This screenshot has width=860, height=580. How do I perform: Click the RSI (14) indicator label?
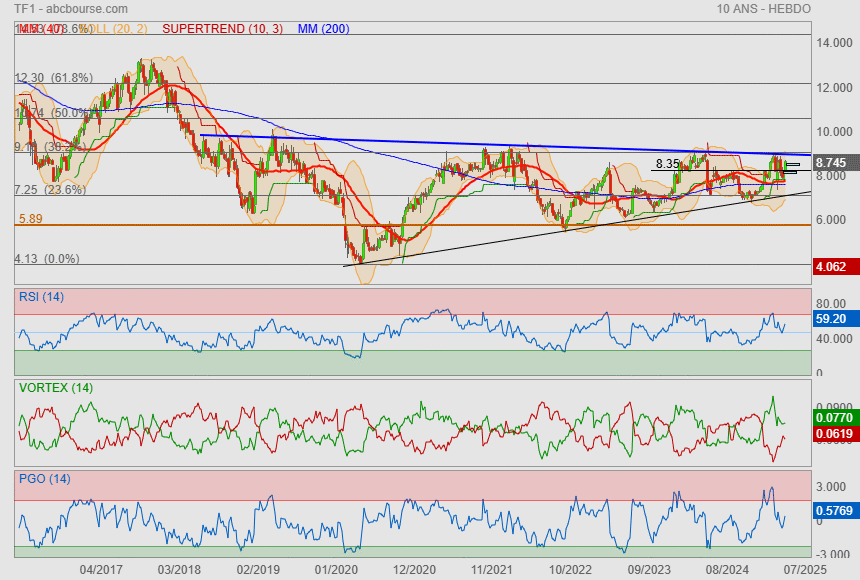[41, 297]
